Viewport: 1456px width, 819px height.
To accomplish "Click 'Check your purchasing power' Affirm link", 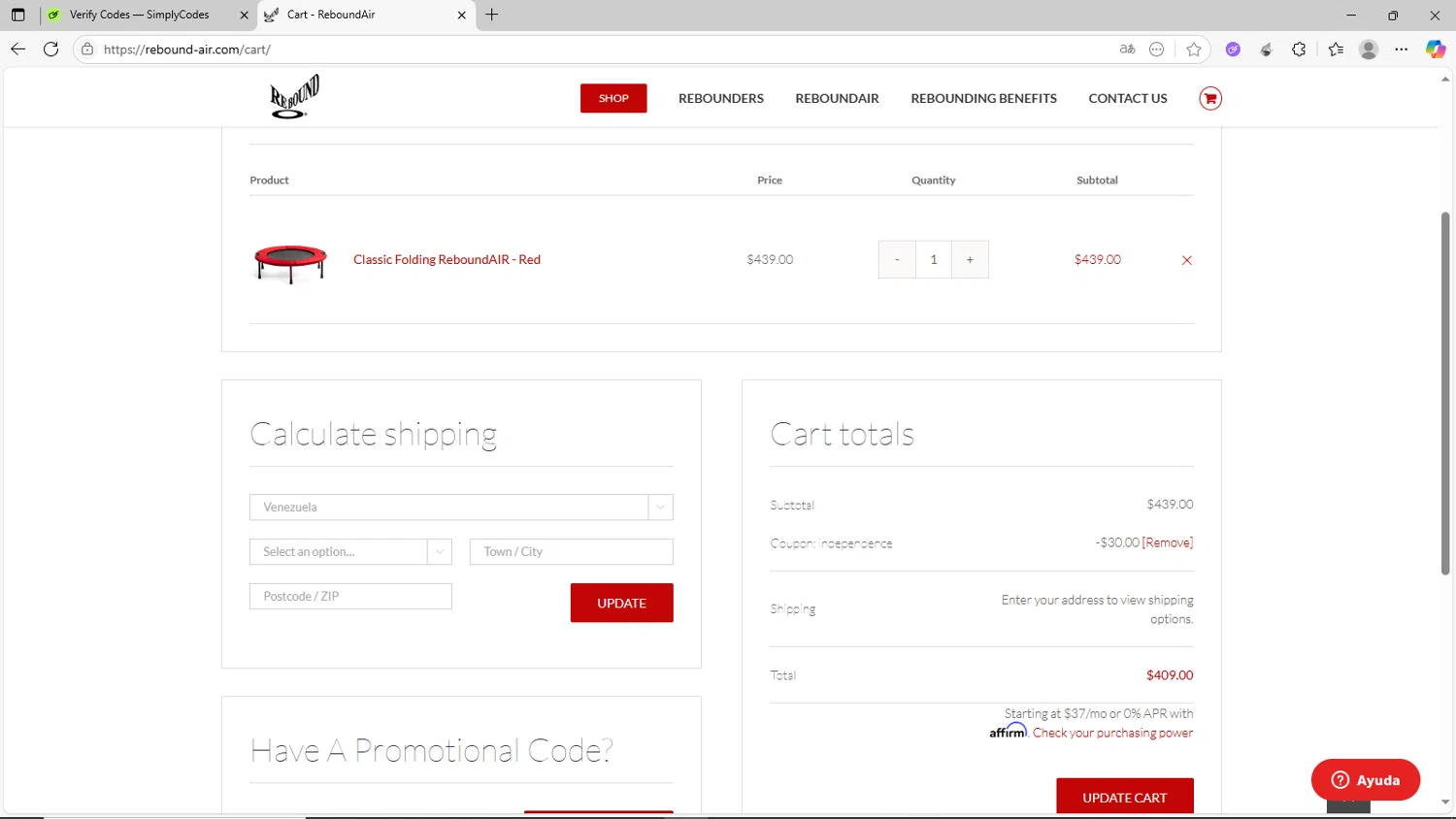I will pos(1112,733).
